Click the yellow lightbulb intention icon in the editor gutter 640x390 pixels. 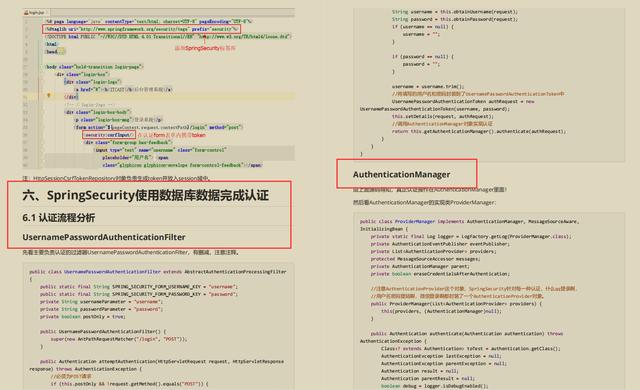(x=49, y=95)
